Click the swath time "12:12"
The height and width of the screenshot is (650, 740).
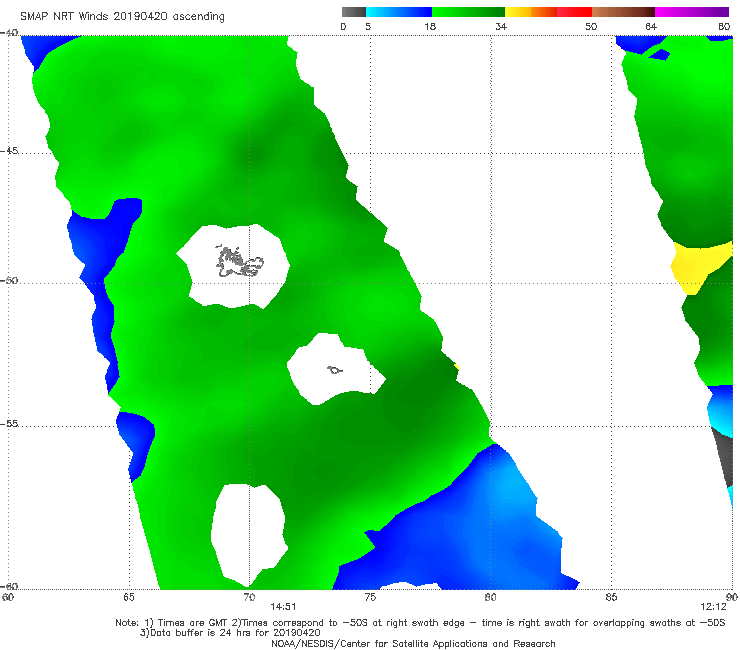[713, 607]
